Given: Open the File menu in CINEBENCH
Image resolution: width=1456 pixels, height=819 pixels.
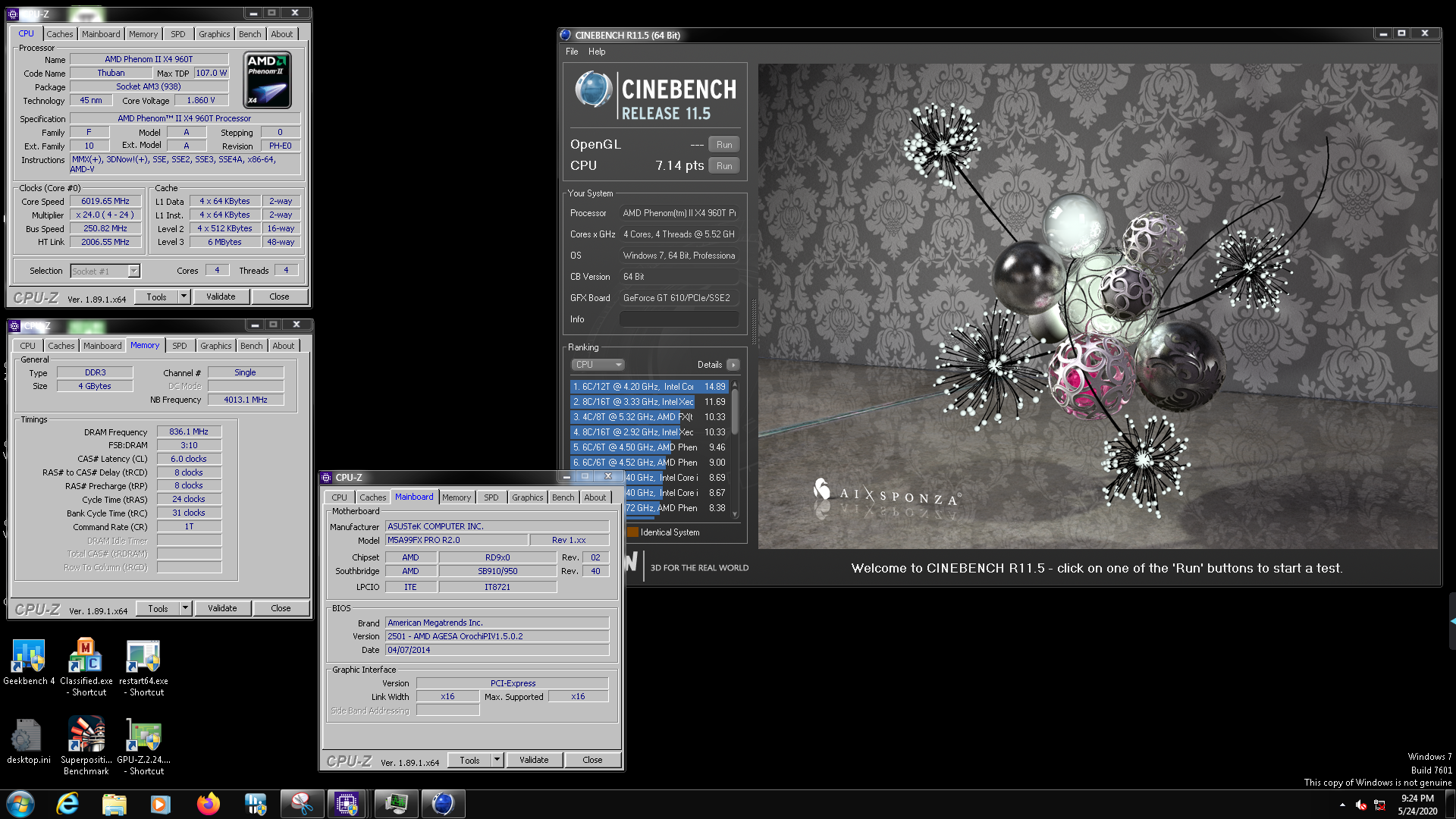Looking at the screenshot, I should coord(572,52).
